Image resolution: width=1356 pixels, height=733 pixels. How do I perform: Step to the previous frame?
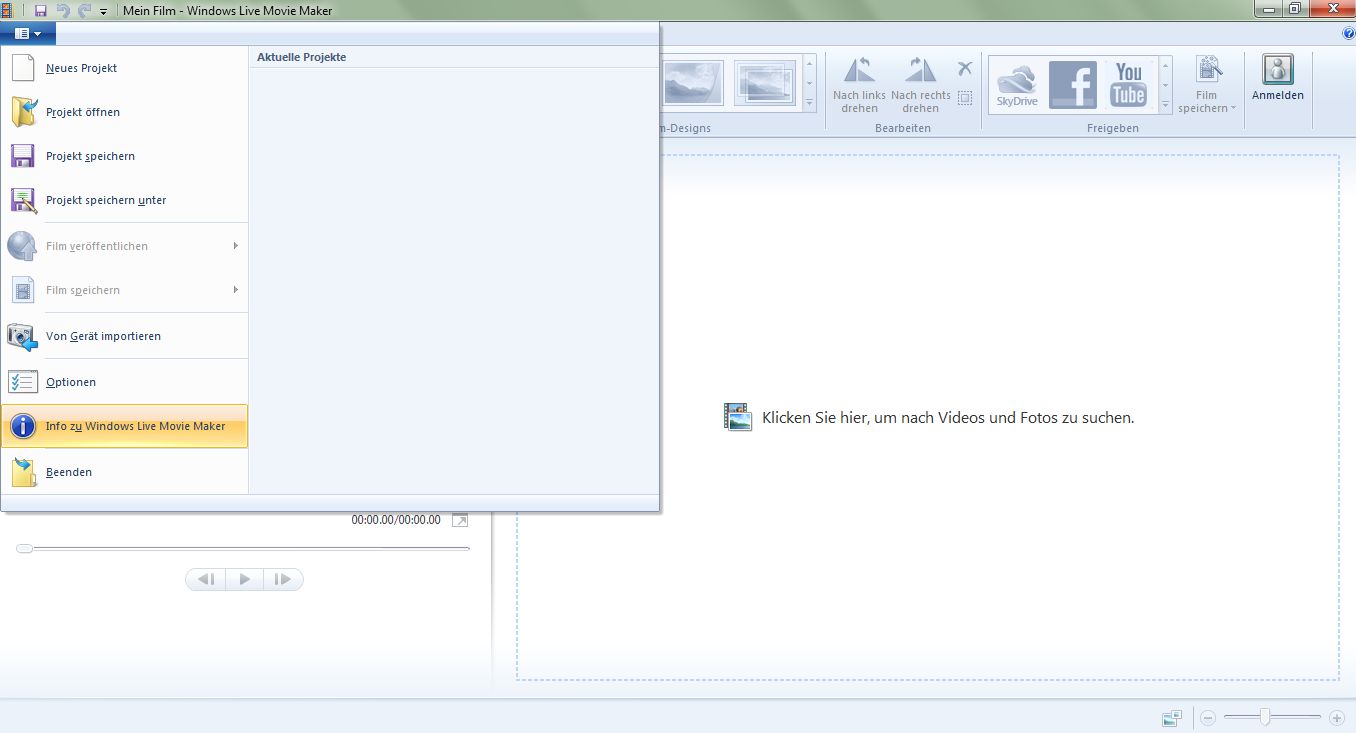coord(206,579)
